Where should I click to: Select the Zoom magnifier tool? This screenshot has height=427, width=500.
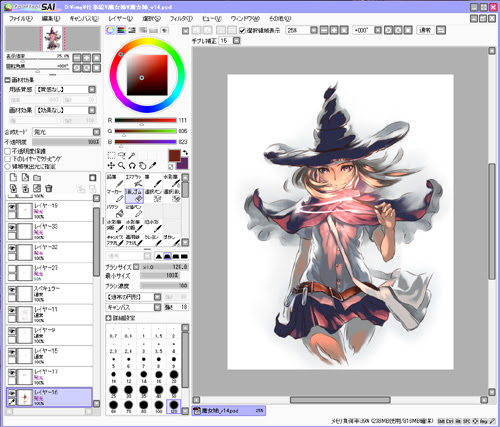click(122, 166)
